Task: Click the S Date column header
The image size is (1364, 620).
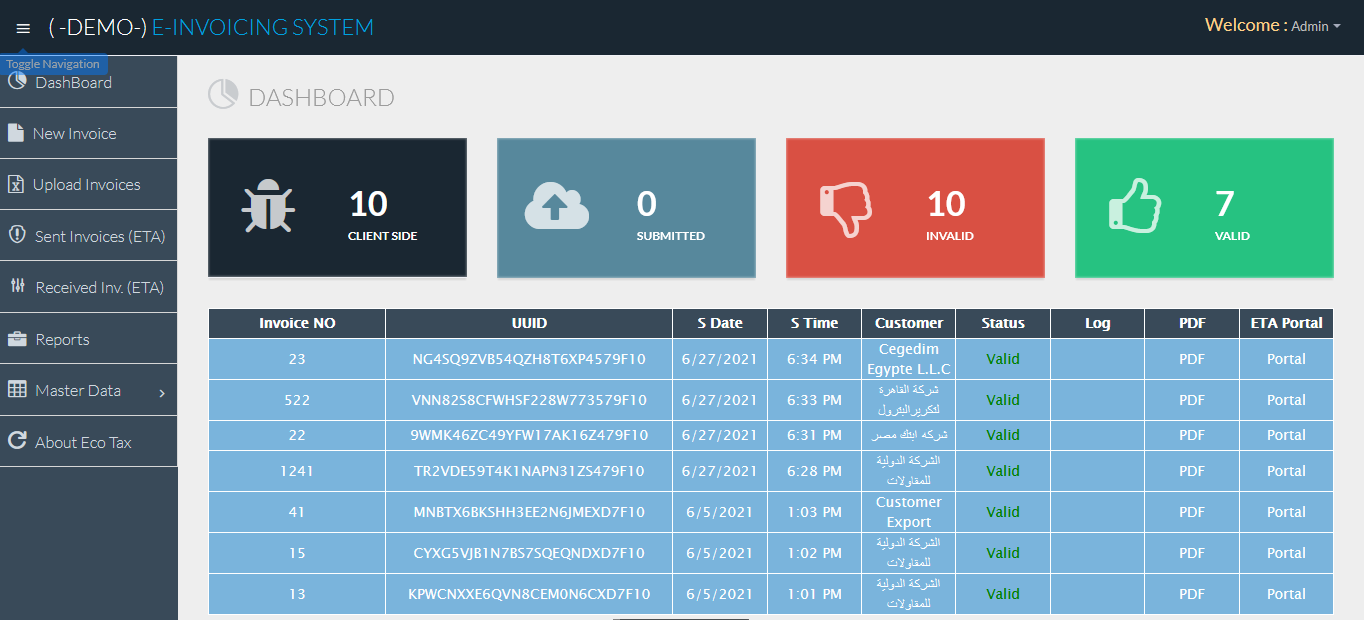Action: [720, 323]
